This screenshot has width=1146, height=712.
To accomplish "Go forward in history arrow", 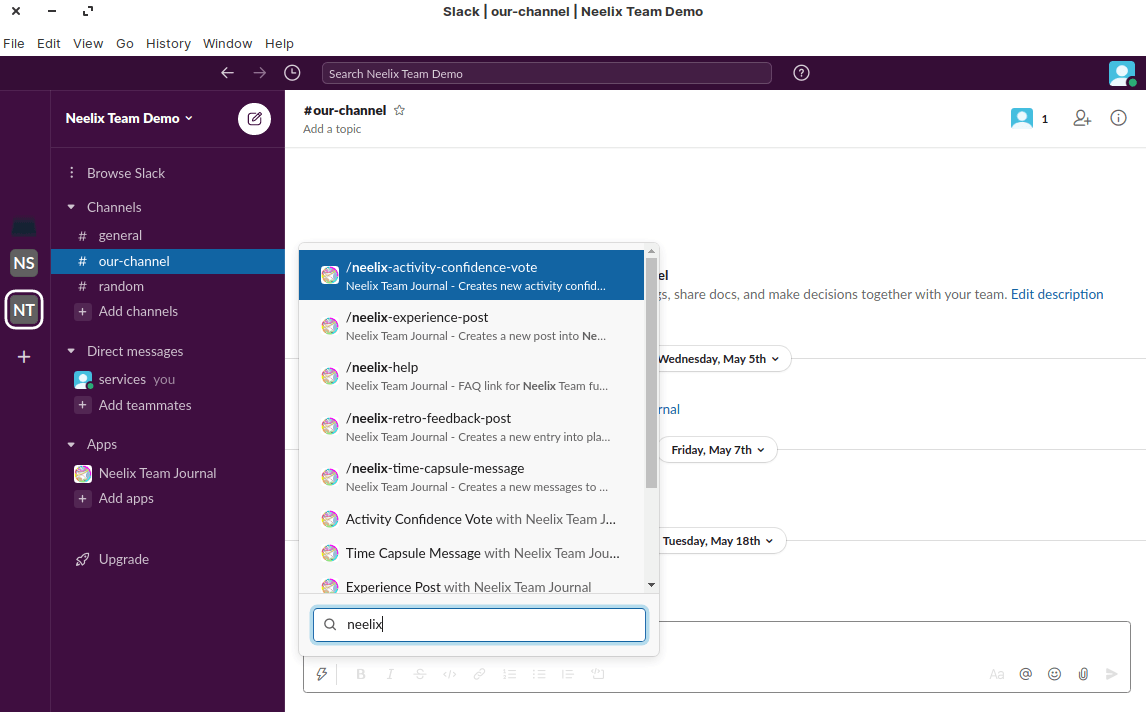I will point(259,73).
